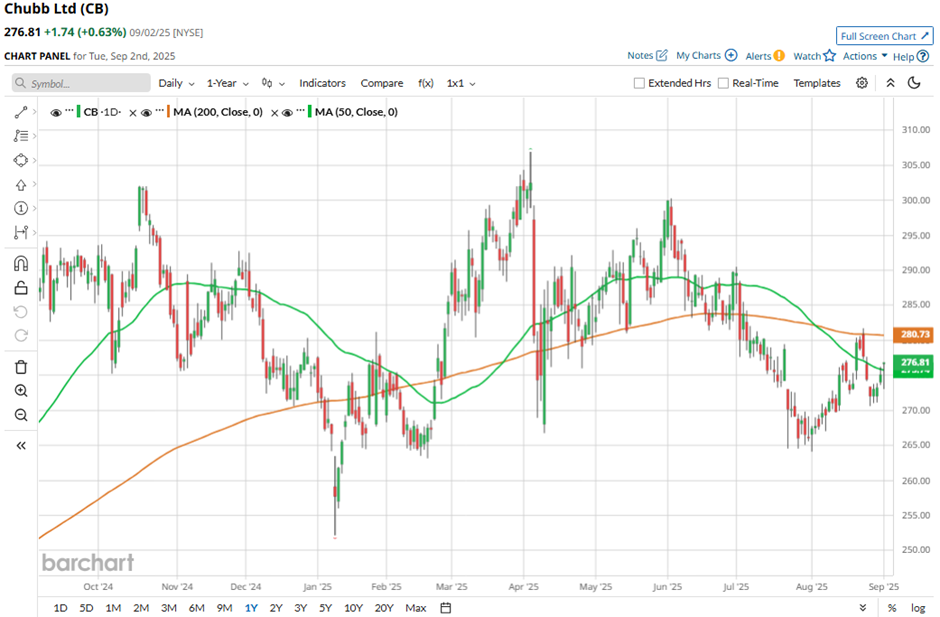Screen dimensions: 940x617
Task: Open the Fibonacci tools icon
Action: click(x=21, y=136)
